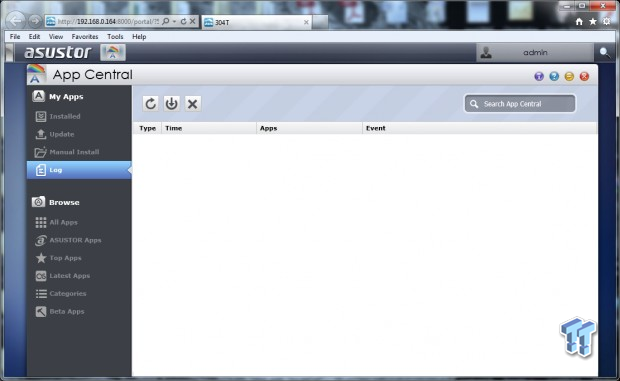This screenshot has width=620, height=381.
Task: Click the download log toolbar icon
Action: pos(171,104)
